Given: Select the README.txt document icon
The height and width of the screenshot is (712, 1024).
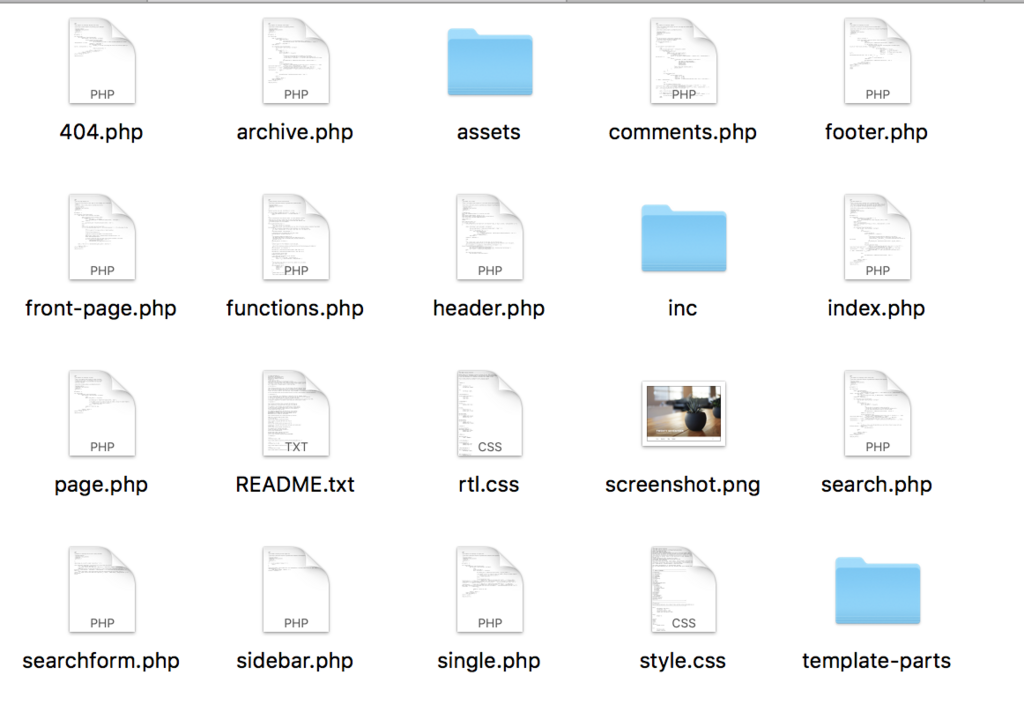Looking at the screenshot, I should [296, 413].
